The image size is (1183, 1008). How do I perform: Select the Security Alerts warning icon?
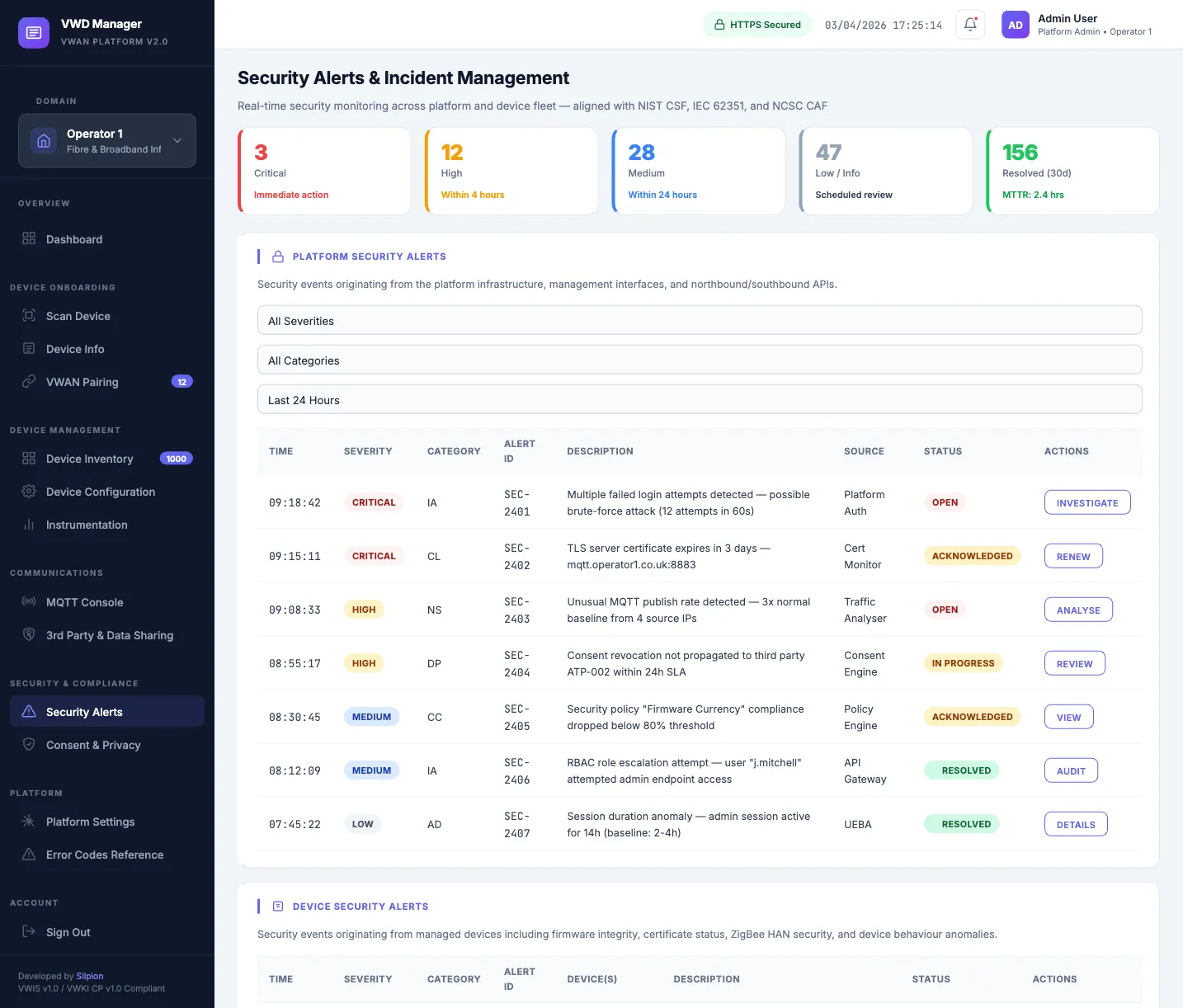[28, 711]
